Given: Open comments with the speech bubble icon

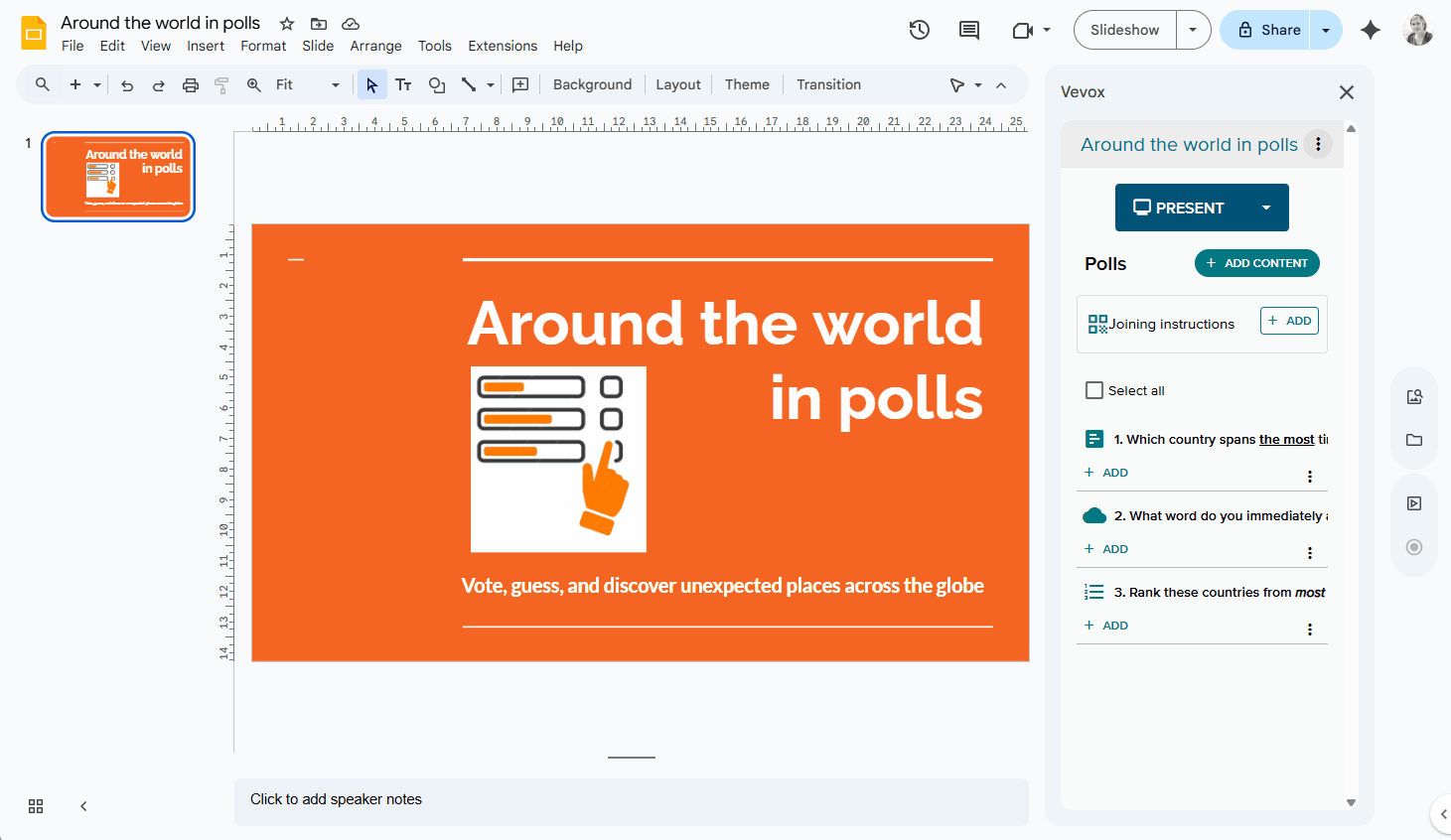Looking at the screenshot, I should [968, 30].
